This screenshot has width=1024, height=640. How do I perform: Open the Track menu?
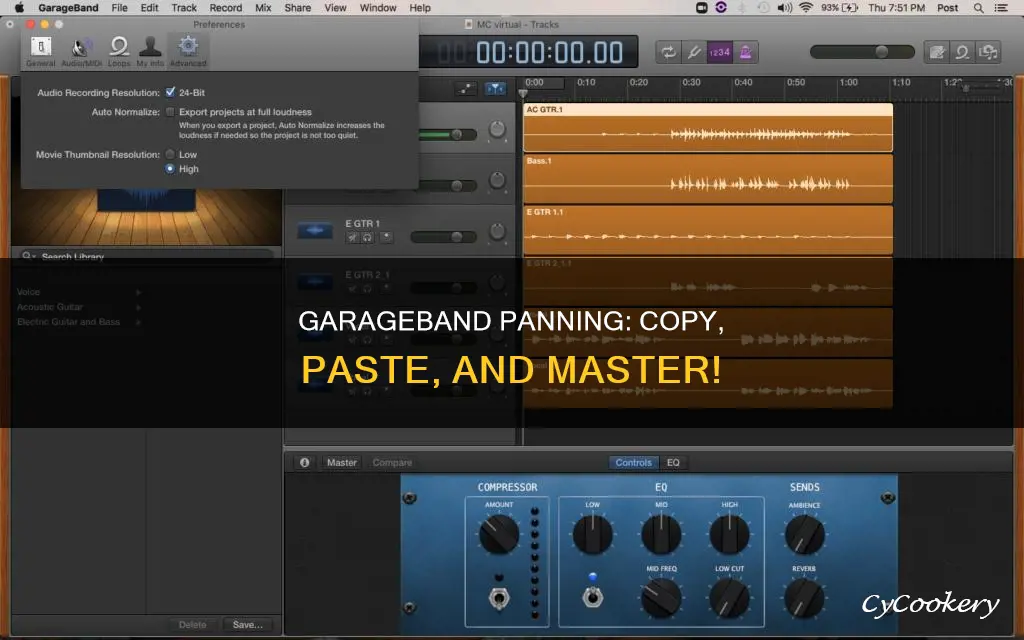184,8
